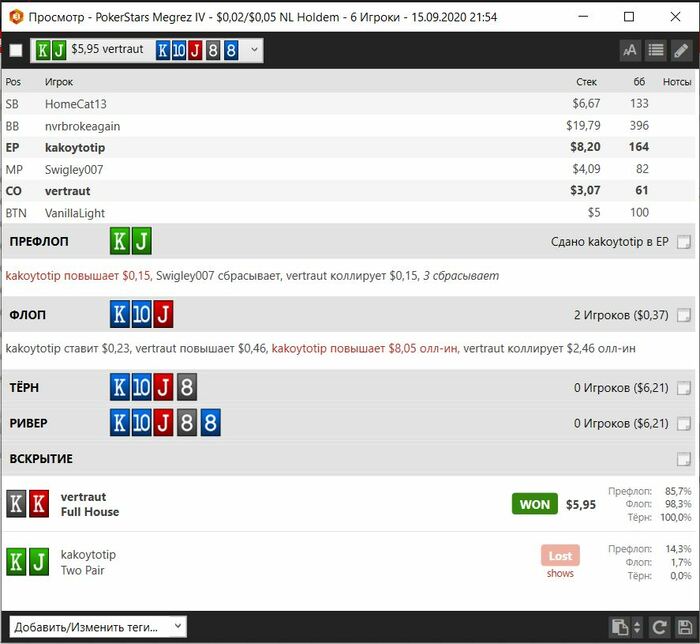Click the pencil edit note icon
Image resolution: width=700 pixels, height=644 pixels.
(681, 50)
